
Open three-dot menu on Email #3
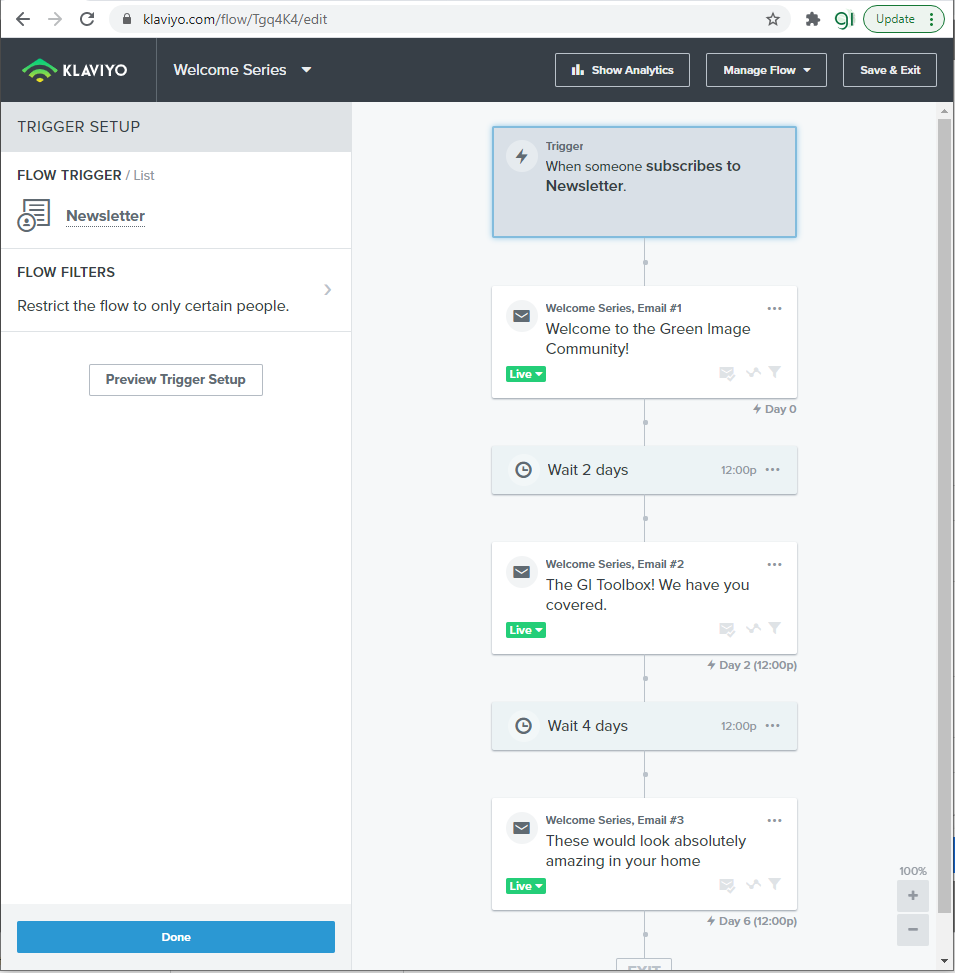(774, 820)
